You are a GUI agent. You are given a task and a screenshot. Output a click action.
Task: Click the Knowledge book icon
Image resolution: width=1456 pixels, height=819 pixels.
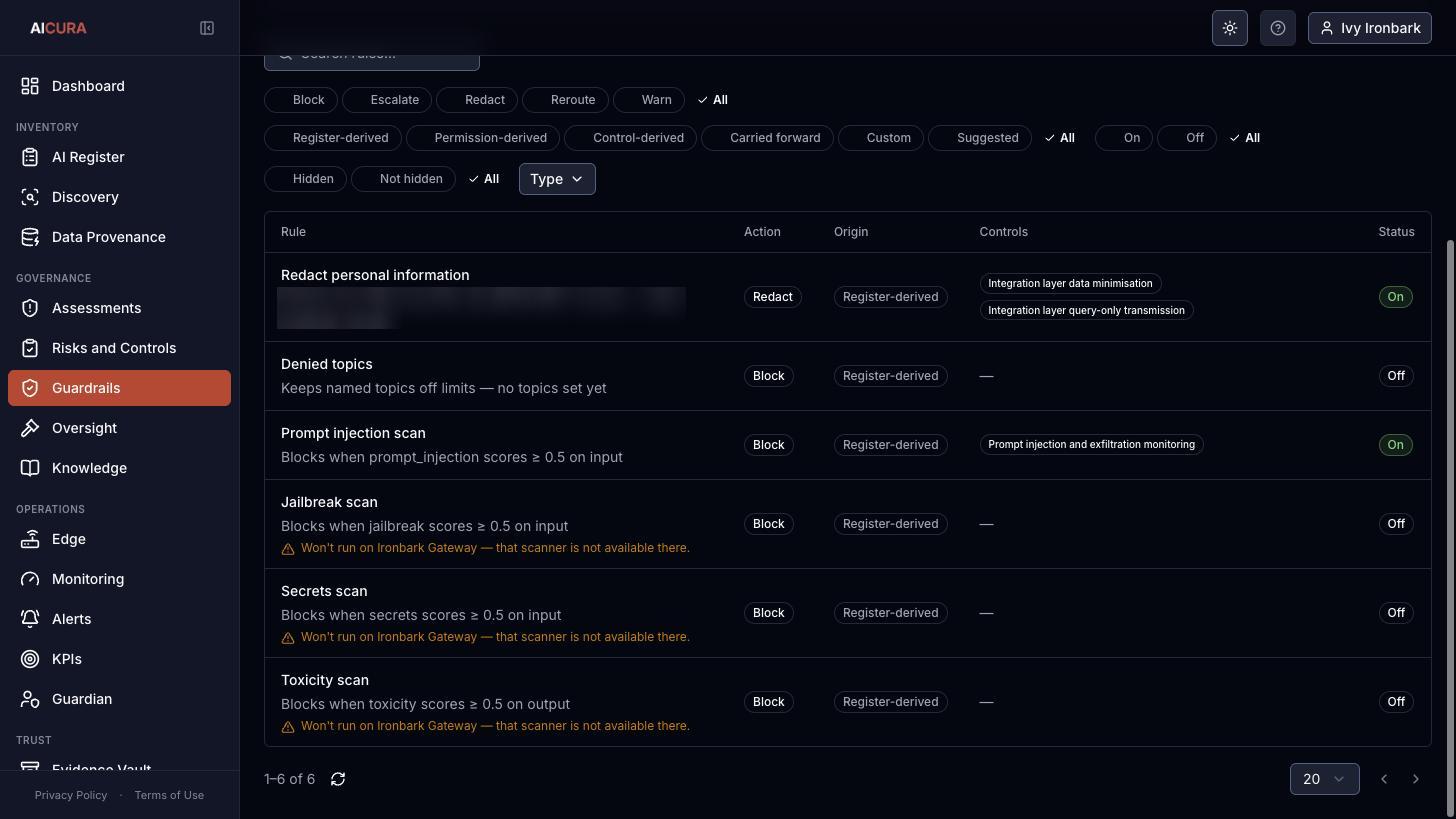coord(30,468)
